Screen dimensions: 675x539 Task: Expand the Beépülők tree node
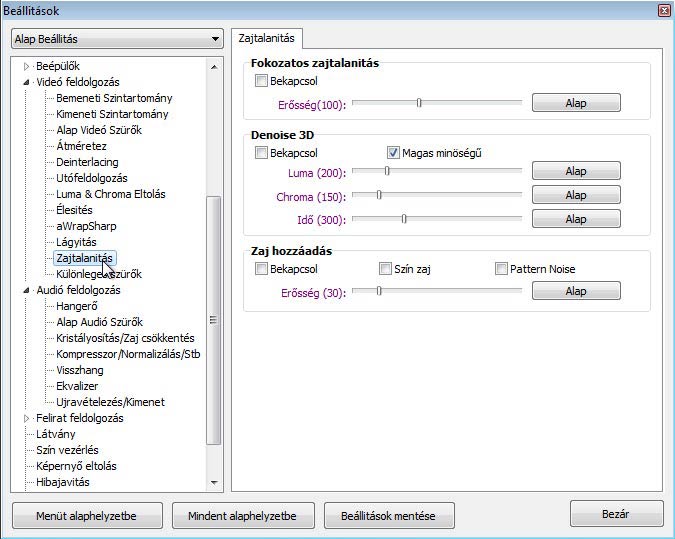coord(27,67)
